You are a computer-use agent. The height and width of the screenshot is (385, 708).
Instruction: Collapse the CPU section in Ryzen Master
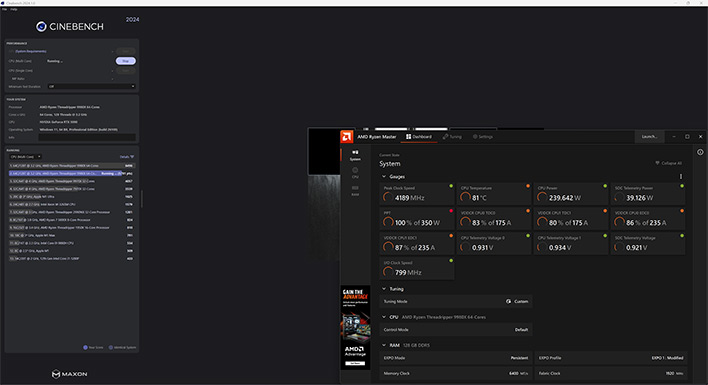click(384, 317)
